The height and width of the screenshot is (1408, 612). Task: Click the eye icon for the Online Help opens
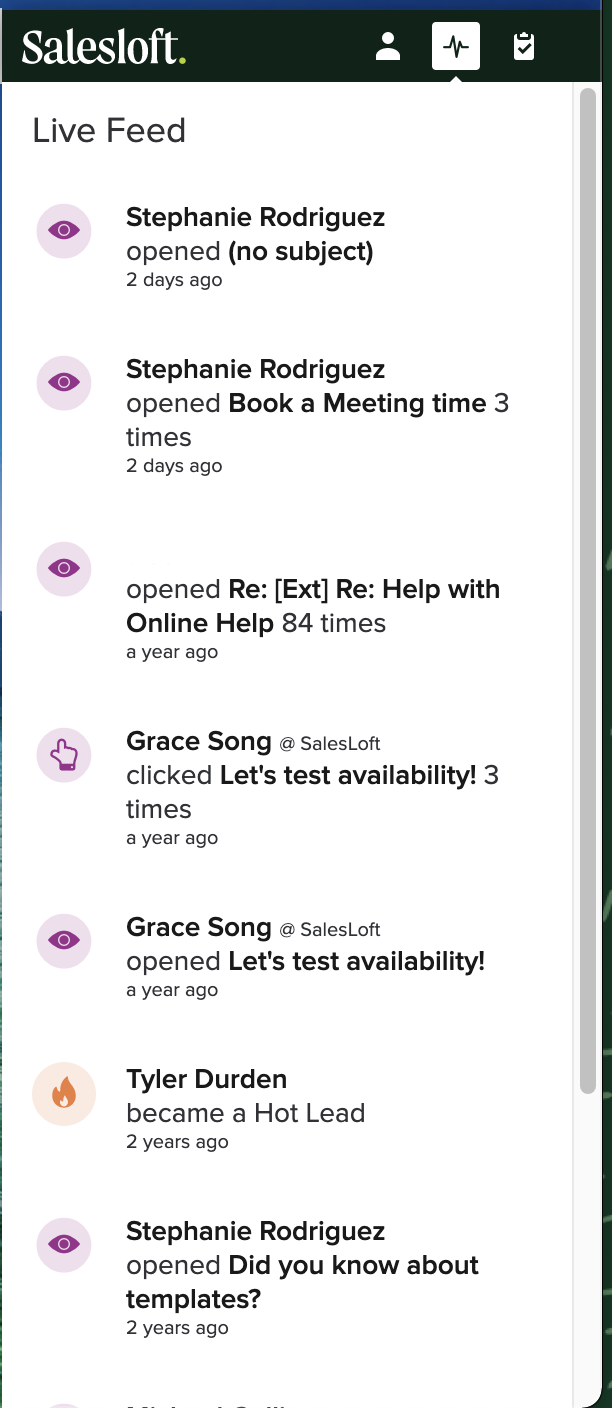pyautogui.click(x=63, y=568)
